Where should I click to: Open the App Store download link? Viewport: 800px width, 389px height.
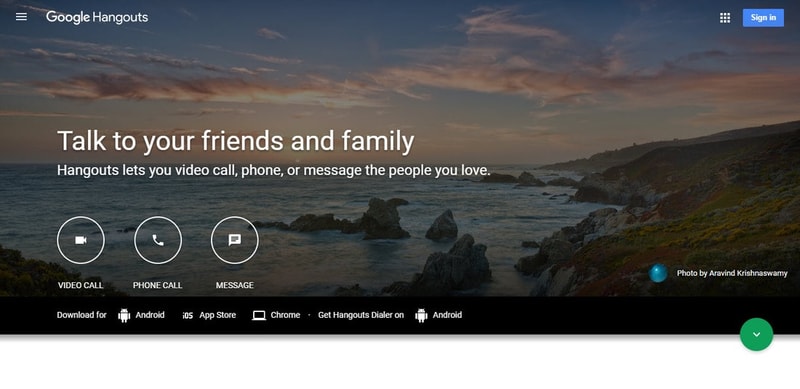pos(218,315)
